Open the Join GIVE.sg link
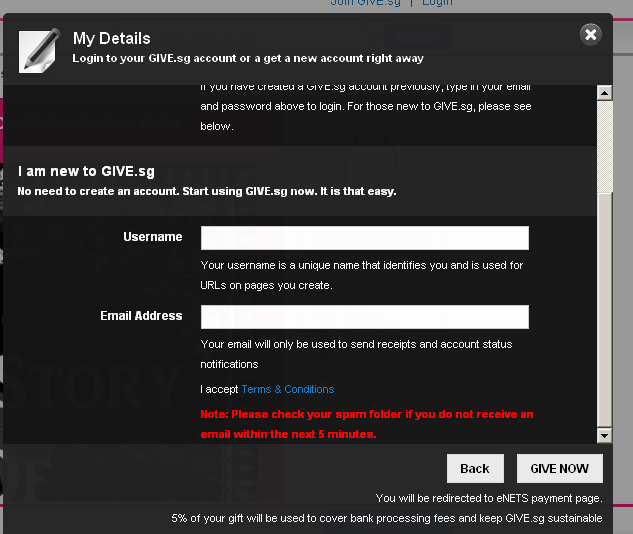The height and width of the screenshot is (534, 633). click(x=365, y=3)
